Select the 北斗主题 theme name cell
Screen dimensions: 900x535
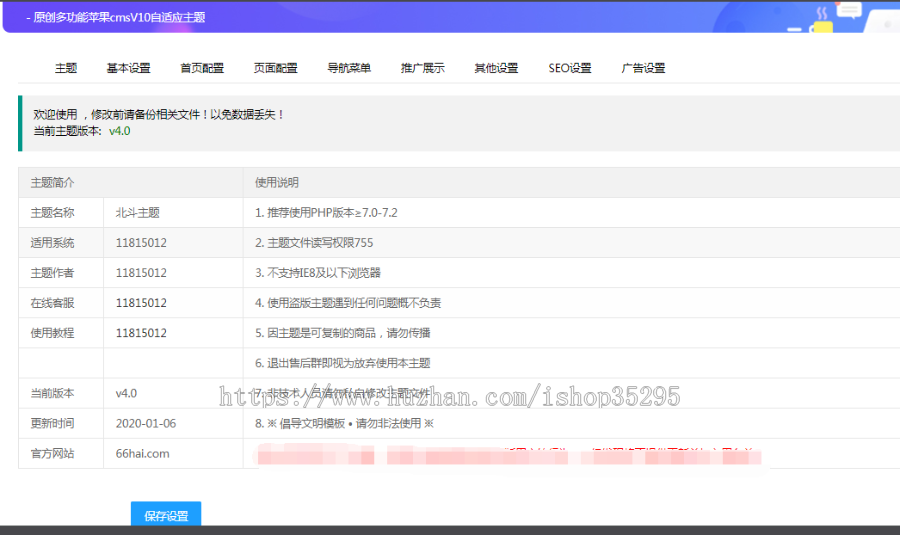tap(138, 213)
